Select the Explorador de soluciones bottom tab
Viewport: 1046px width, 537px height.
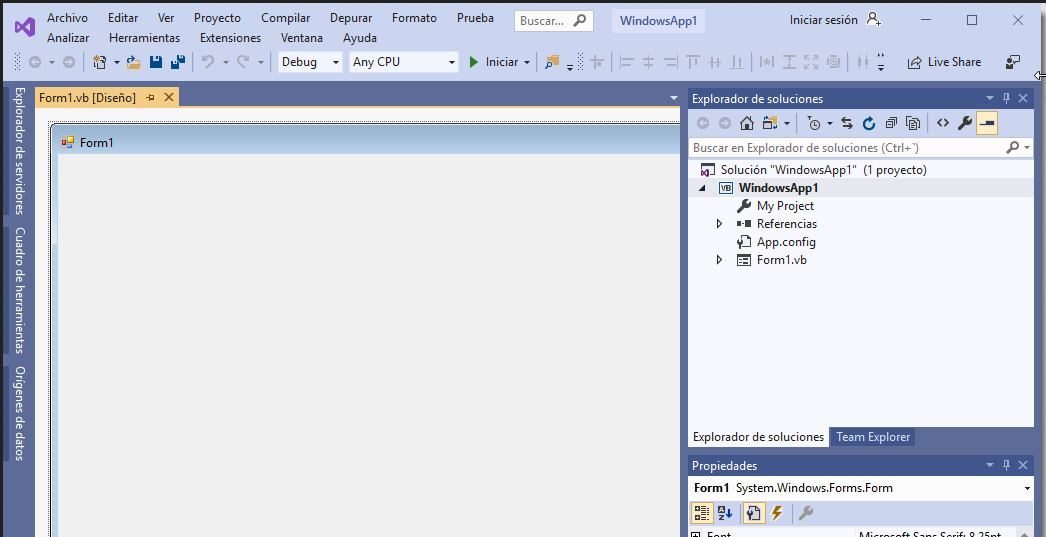(758, 437)
